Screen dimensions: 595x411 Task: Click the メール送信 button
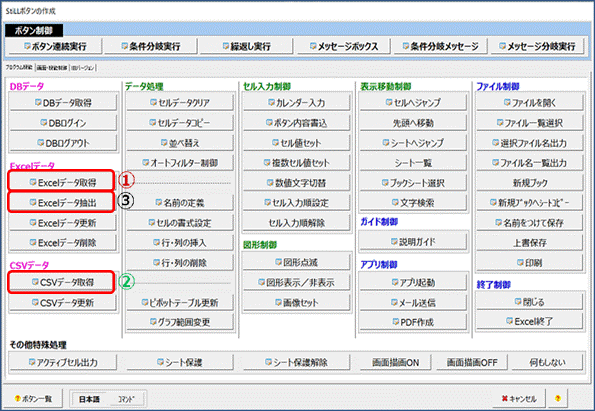coord(413,303)
